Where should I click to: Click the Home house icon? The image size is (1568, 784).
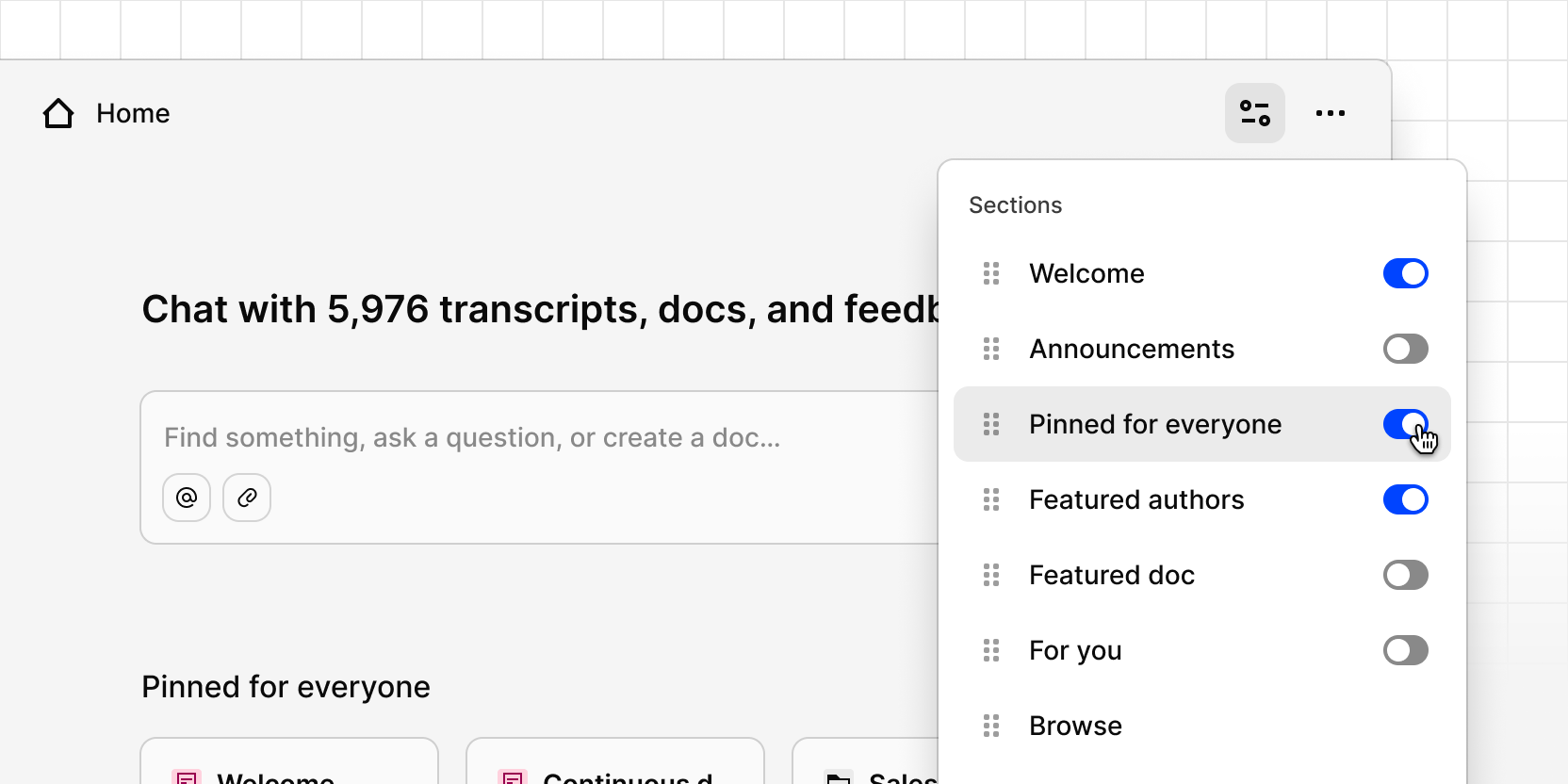[58, 113]
